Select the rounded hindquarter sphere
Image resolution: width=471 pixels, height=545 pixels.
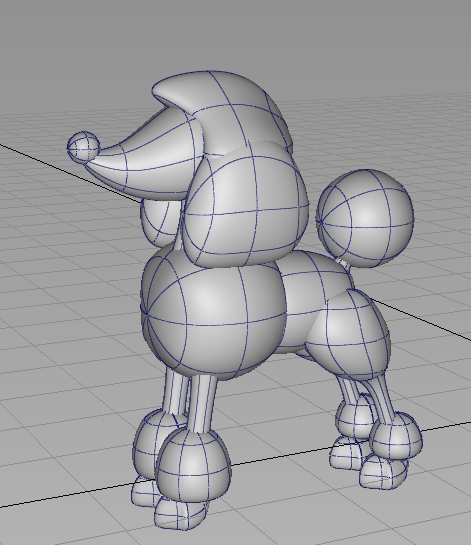(x=349, y=334)
